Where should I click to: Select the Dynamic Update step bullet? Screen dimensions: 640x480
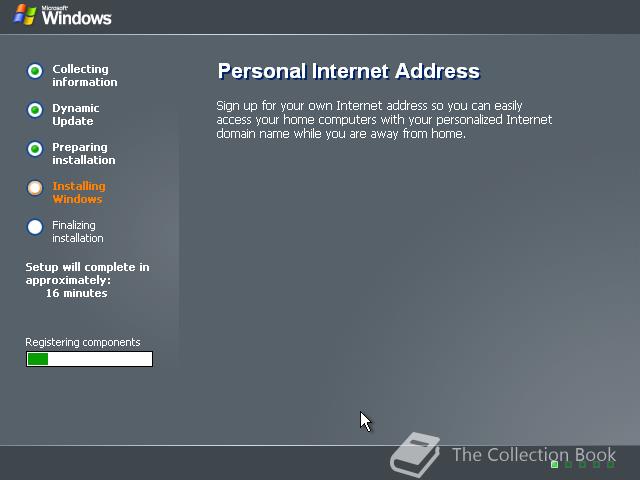(35, 110)
